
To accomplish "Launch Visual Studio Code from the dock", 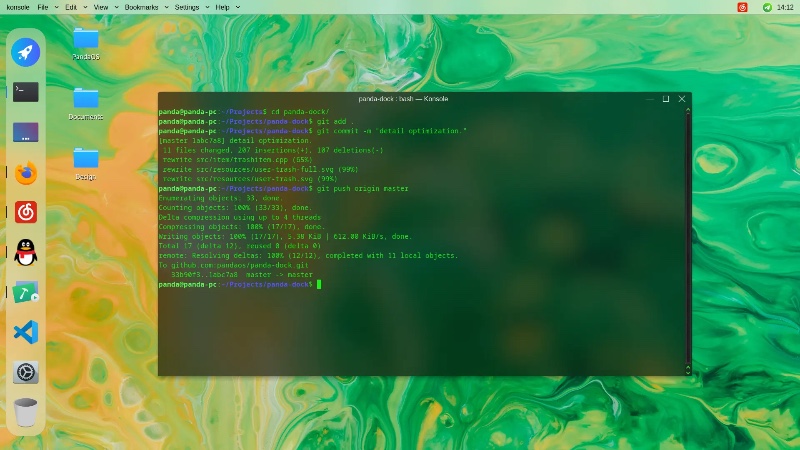I will pyautogui.click(x=26, y=333).
